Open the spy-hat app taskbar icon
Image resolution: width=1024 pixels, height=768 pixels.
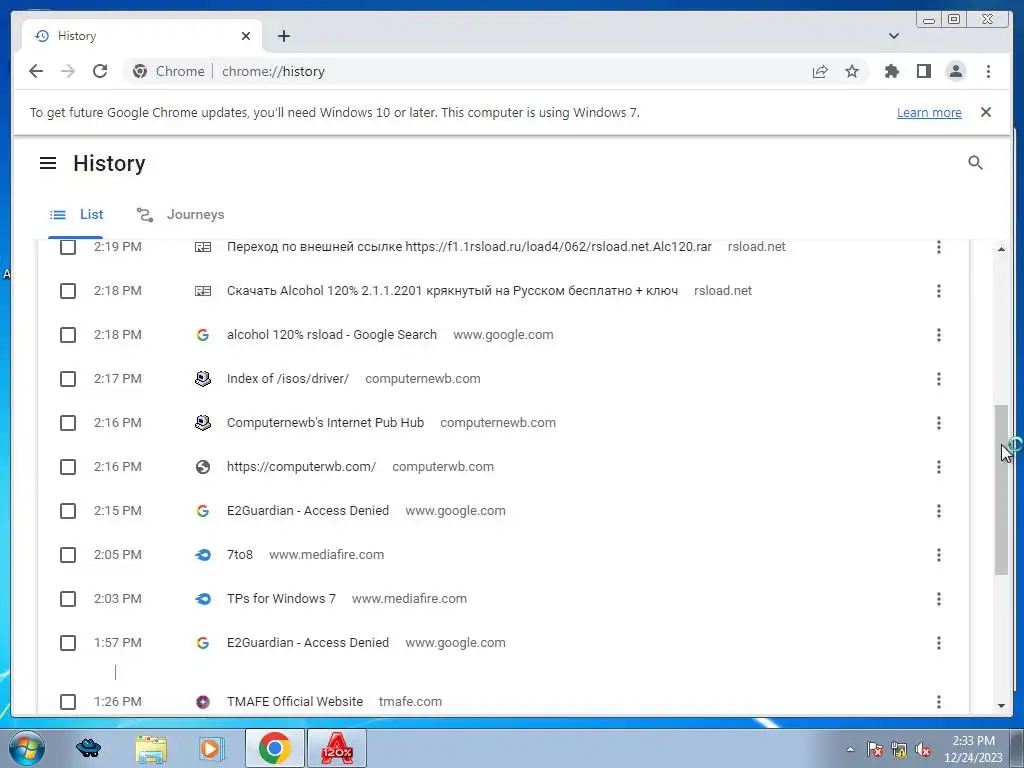pos(89,748)
